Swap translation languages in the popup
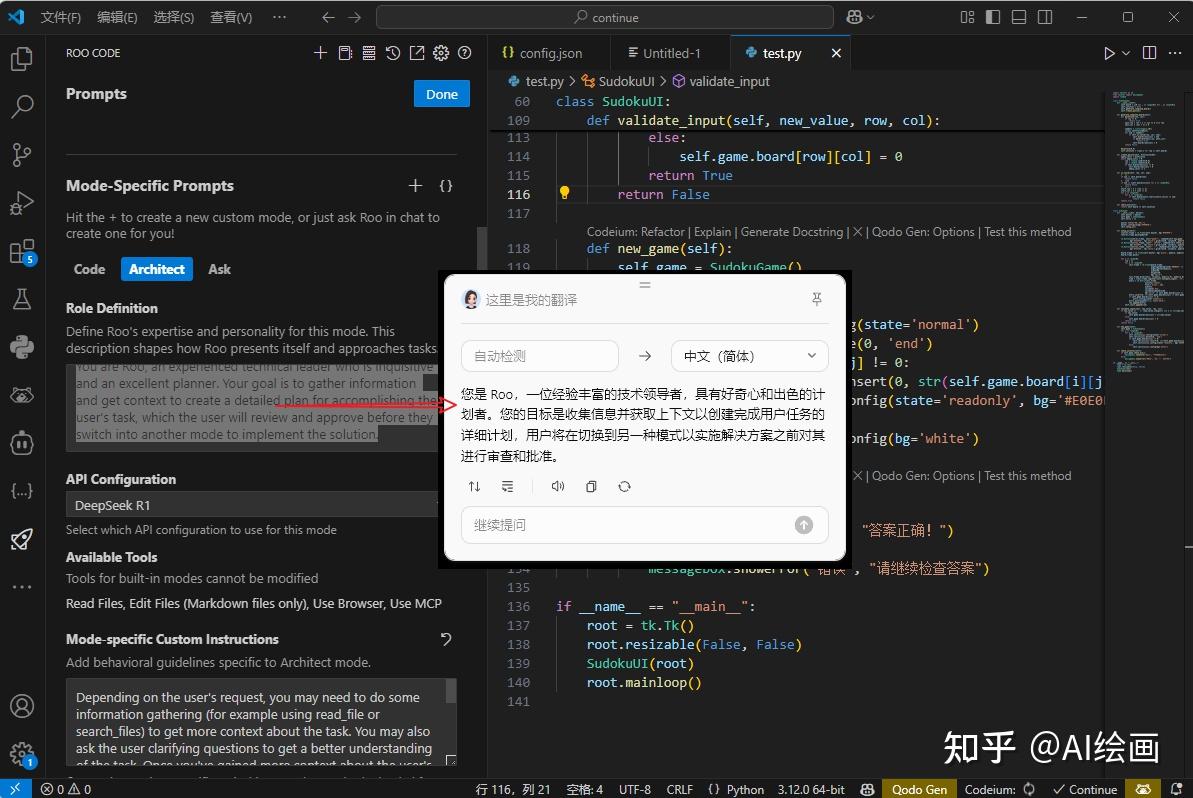This screenshot has height=798, width=1193. click(x=474, y=486)
